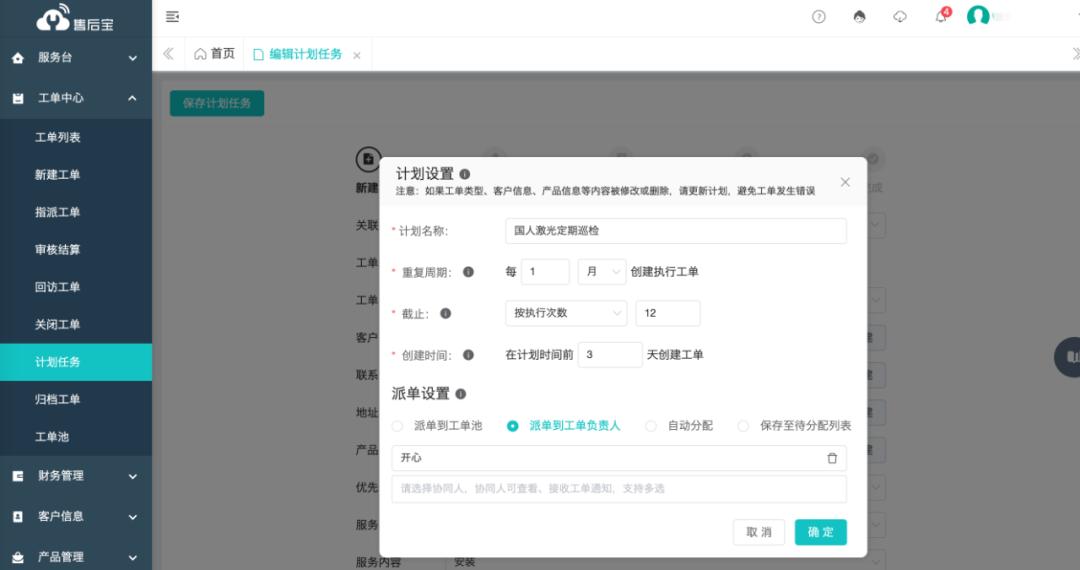Open the 按执行次数 deadline type dropdown
Viewport: 1080px width, 570px height.
pyautogui.click(x=566, y=313)
